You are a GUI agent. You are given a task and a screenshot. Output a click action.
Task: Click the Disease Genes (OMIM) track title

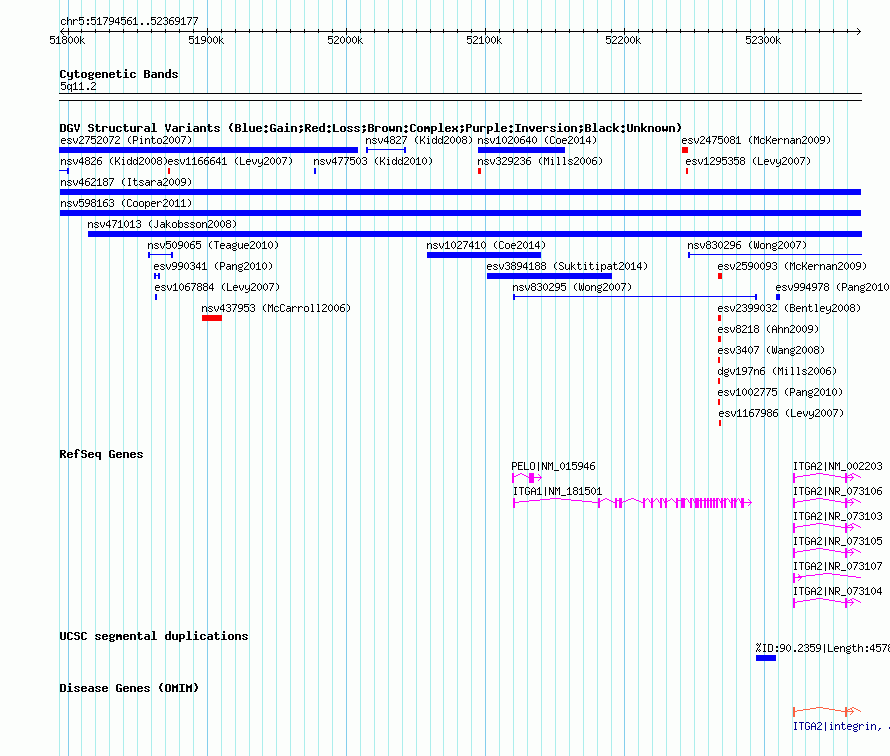coord(129,688)
